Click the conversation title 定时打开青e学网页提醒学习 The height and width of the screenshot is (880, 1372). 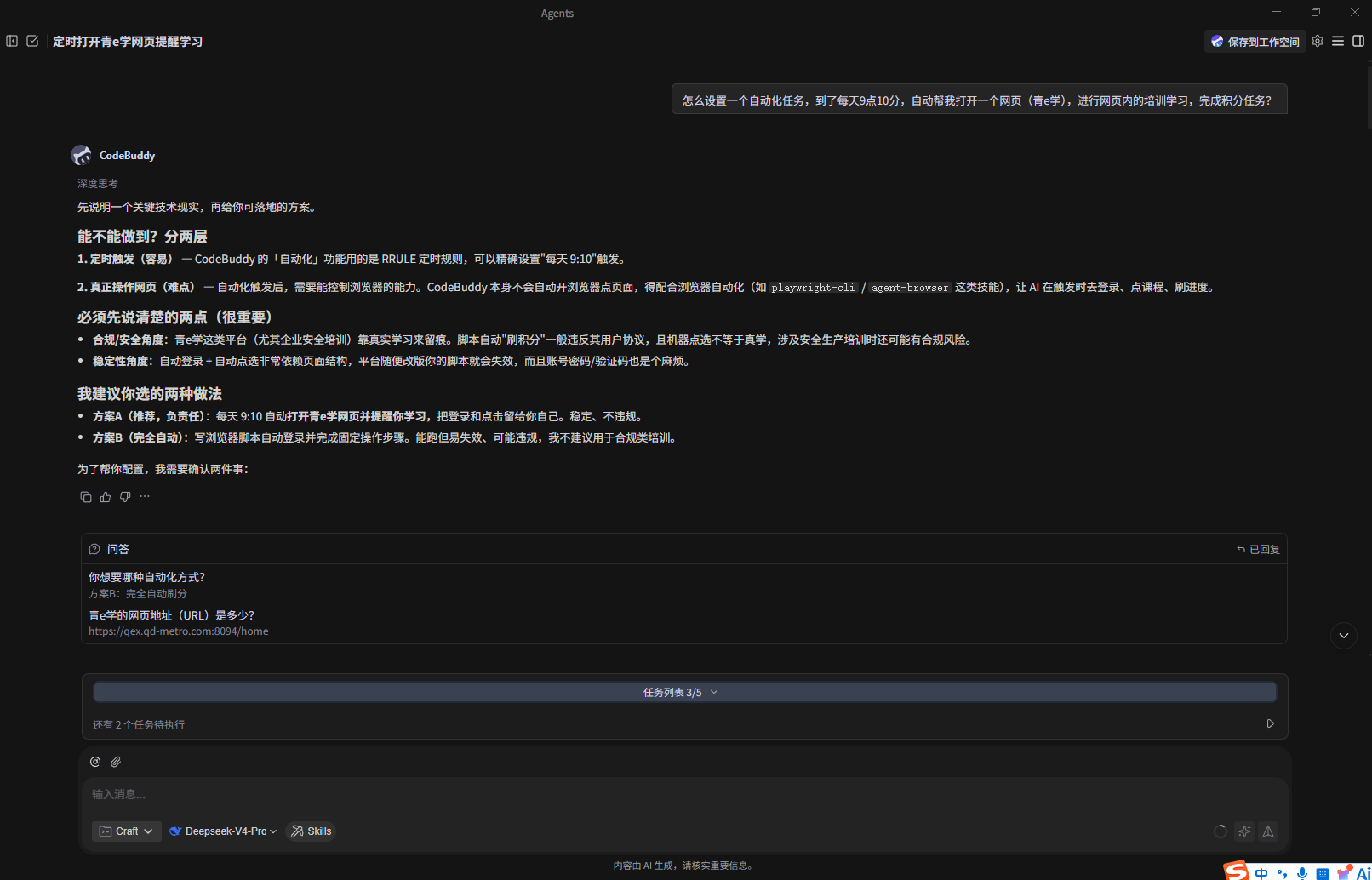point(128,42)
